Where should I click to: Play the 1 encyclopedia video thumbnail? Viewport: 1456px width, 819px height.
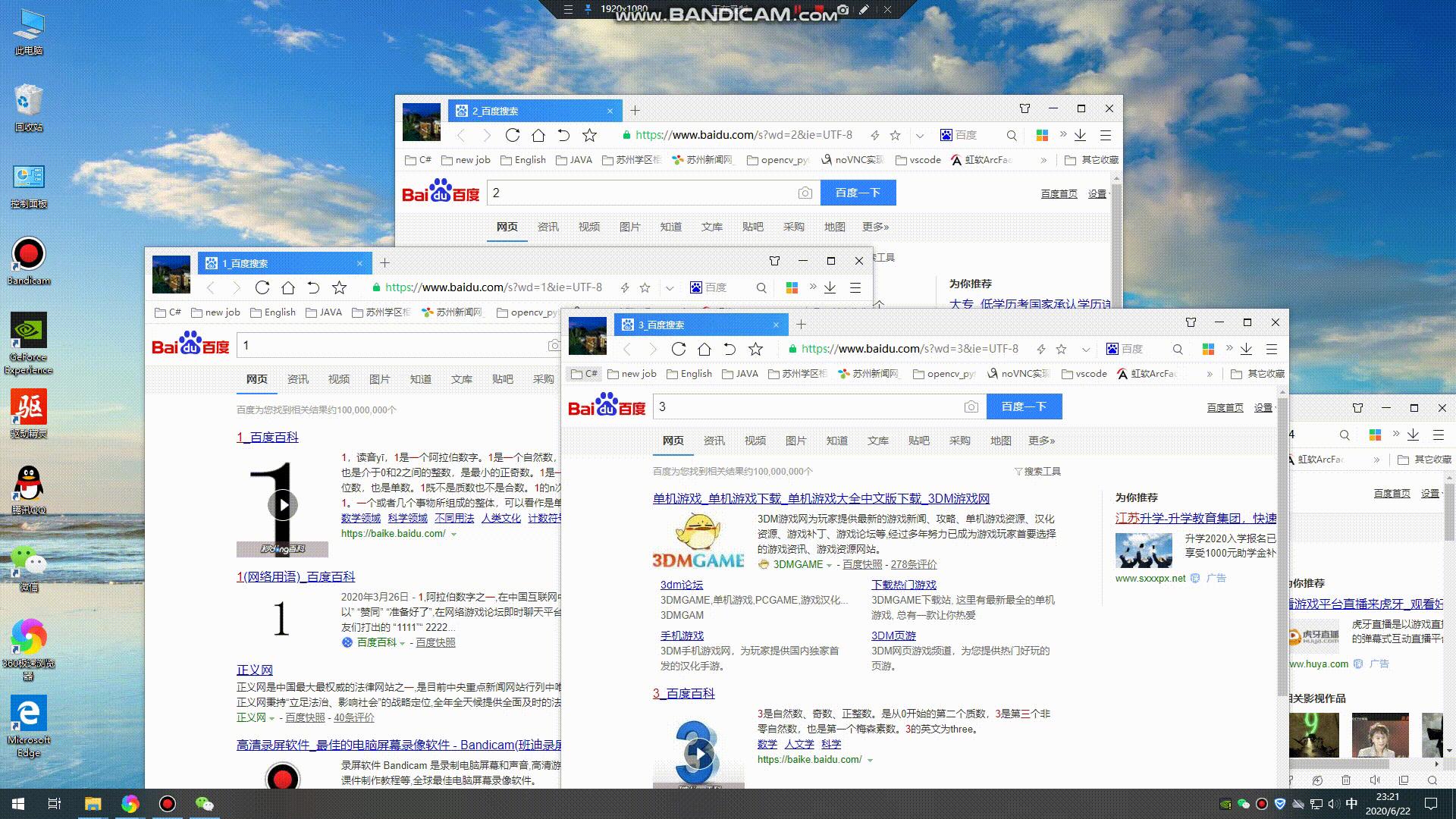[x=282, y=504]
